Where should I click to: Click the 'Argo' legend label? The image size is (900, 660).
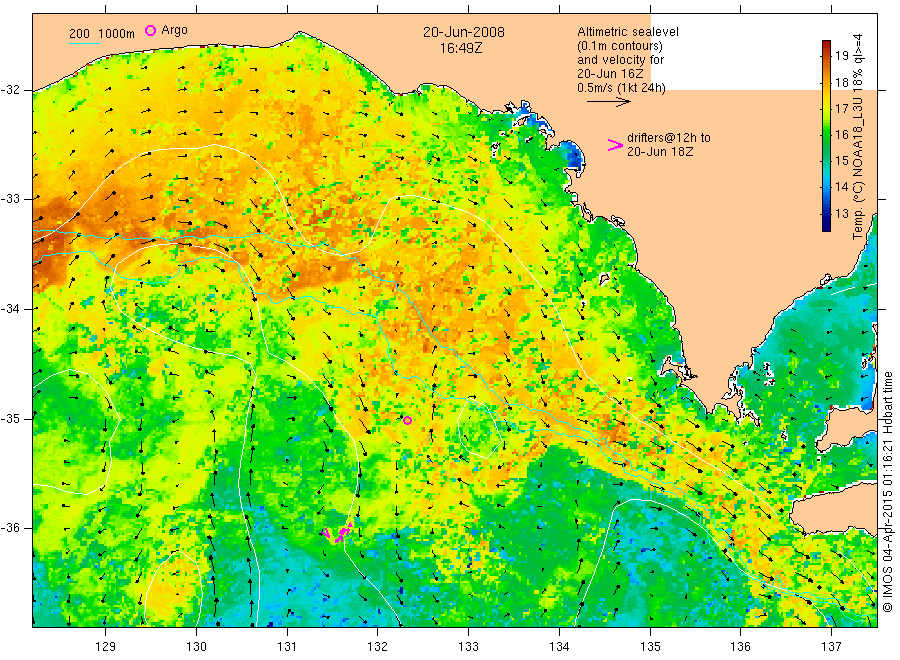click(x=174, y=30)
